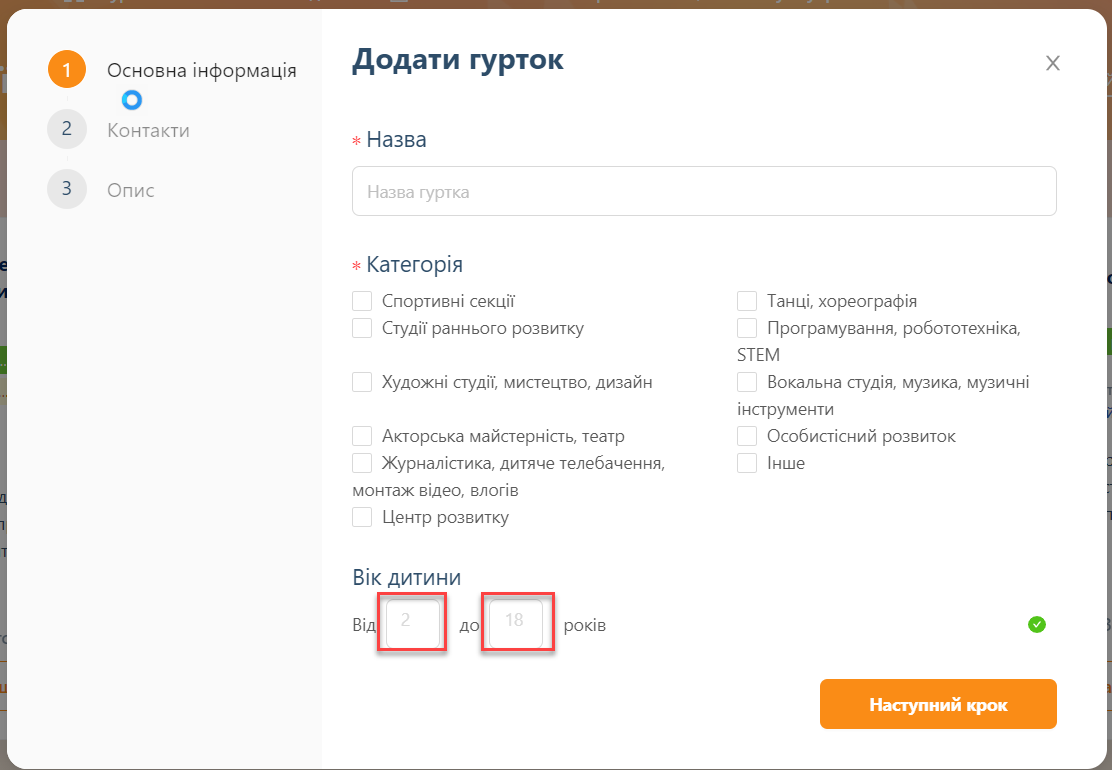
Task: Click the Додати гурток heading
Action: tap(457, 60)
